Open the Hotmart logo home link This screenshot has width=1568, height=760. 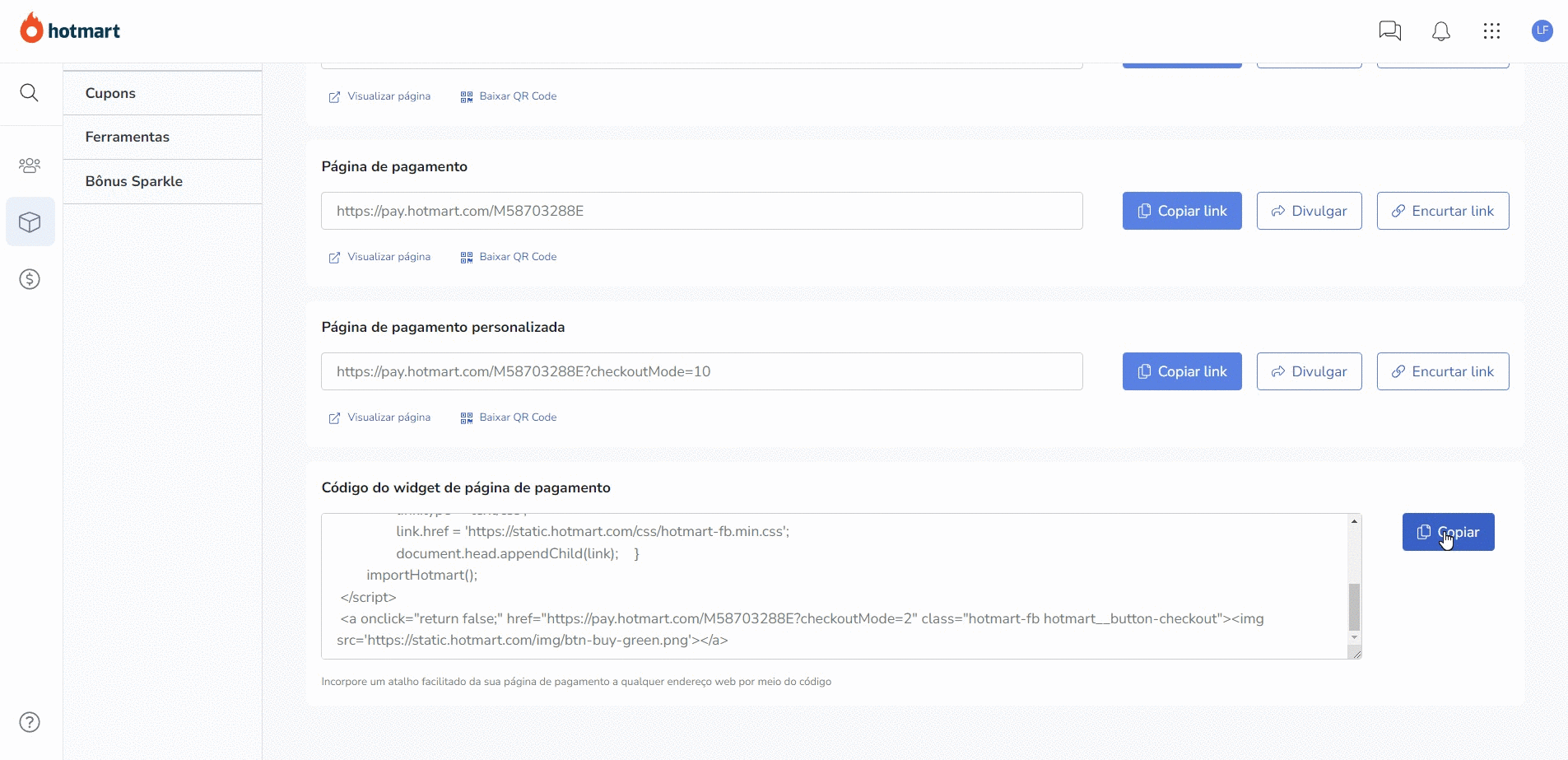(70, 29)
